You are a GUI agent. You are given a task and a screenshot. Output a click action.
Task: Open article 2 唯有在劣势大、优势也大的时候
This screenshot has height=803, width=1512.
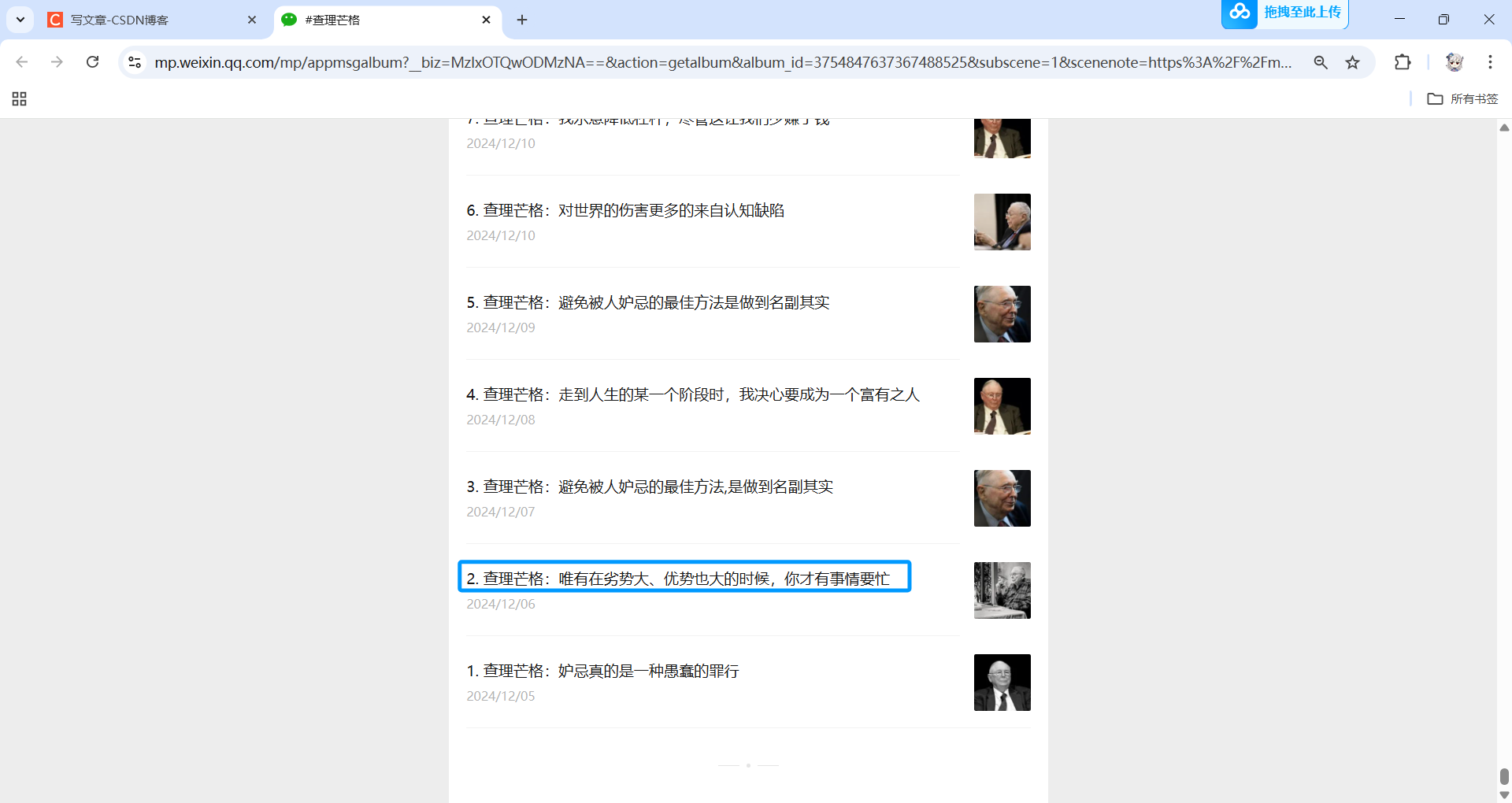678,579
